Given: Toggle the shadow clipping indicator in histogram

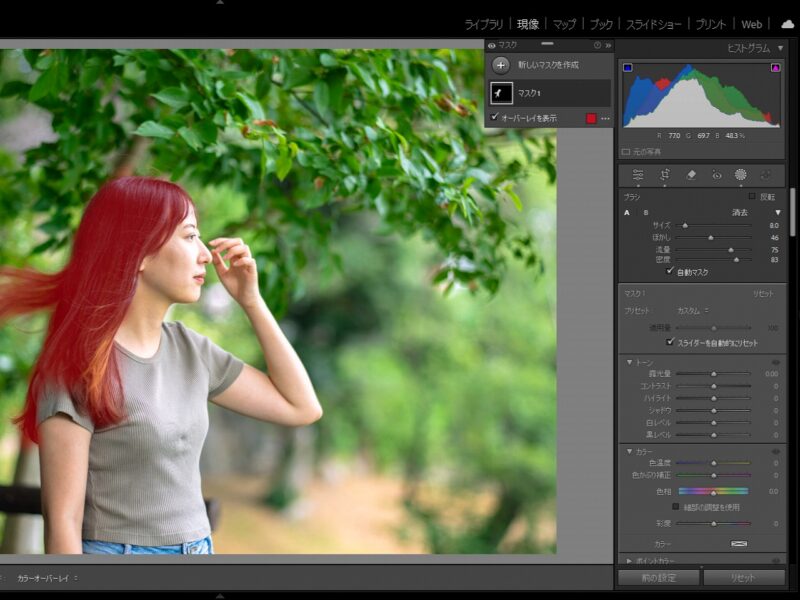Looking at the screenshot, I should [627, 68].
